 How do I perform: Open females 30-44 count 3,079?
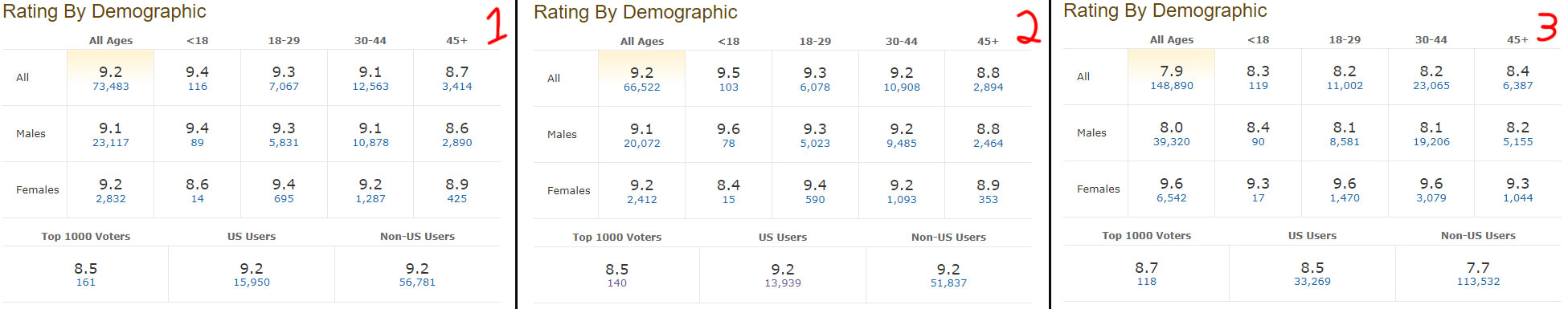point(1431,198)
